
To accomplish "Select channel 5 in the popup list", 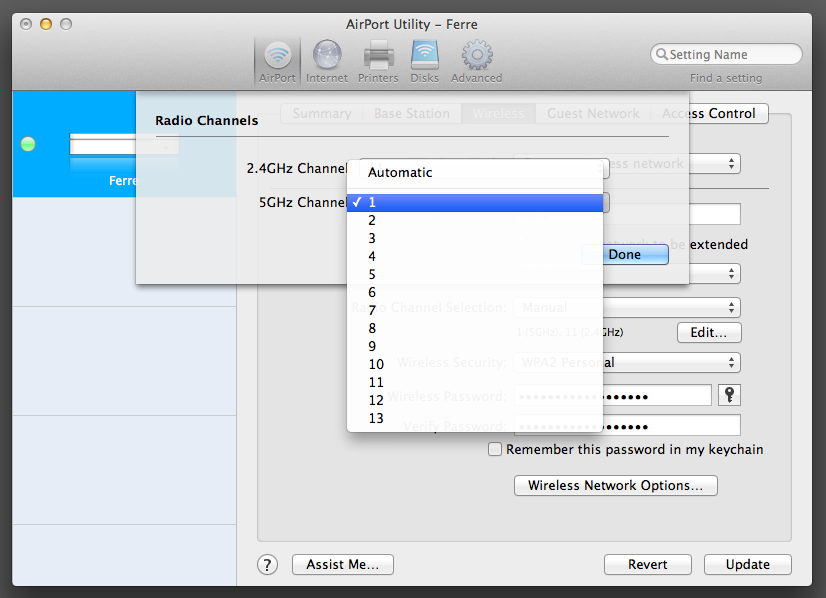I will pyautogui.click(x=475, y=274).
